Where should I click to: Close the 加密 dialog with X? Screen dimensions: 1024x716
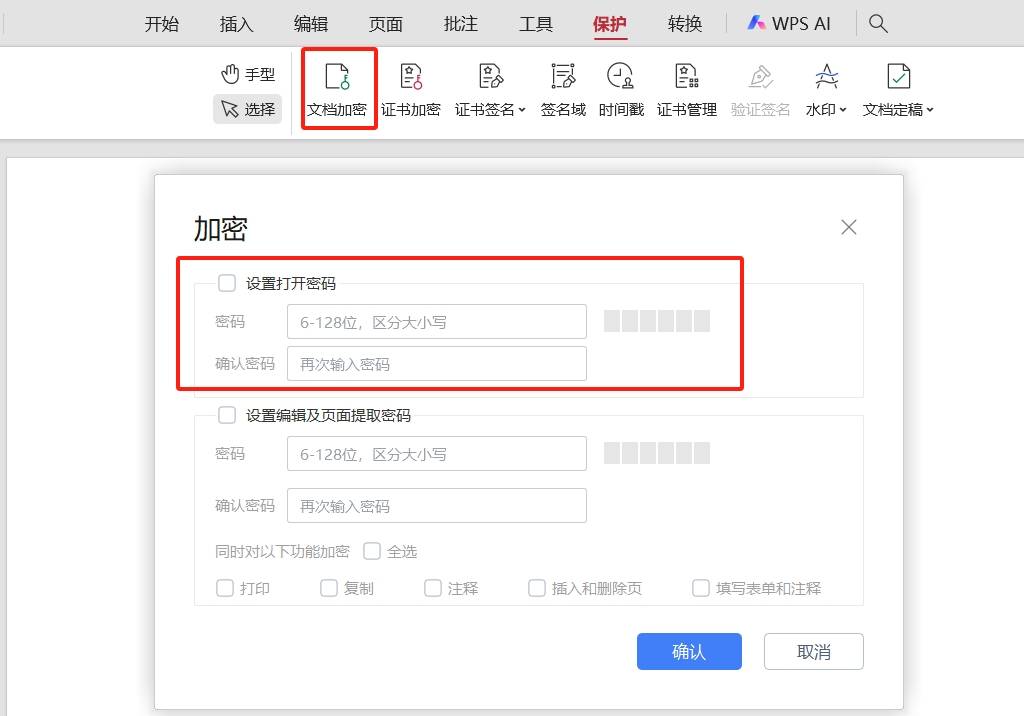(849, 227)
